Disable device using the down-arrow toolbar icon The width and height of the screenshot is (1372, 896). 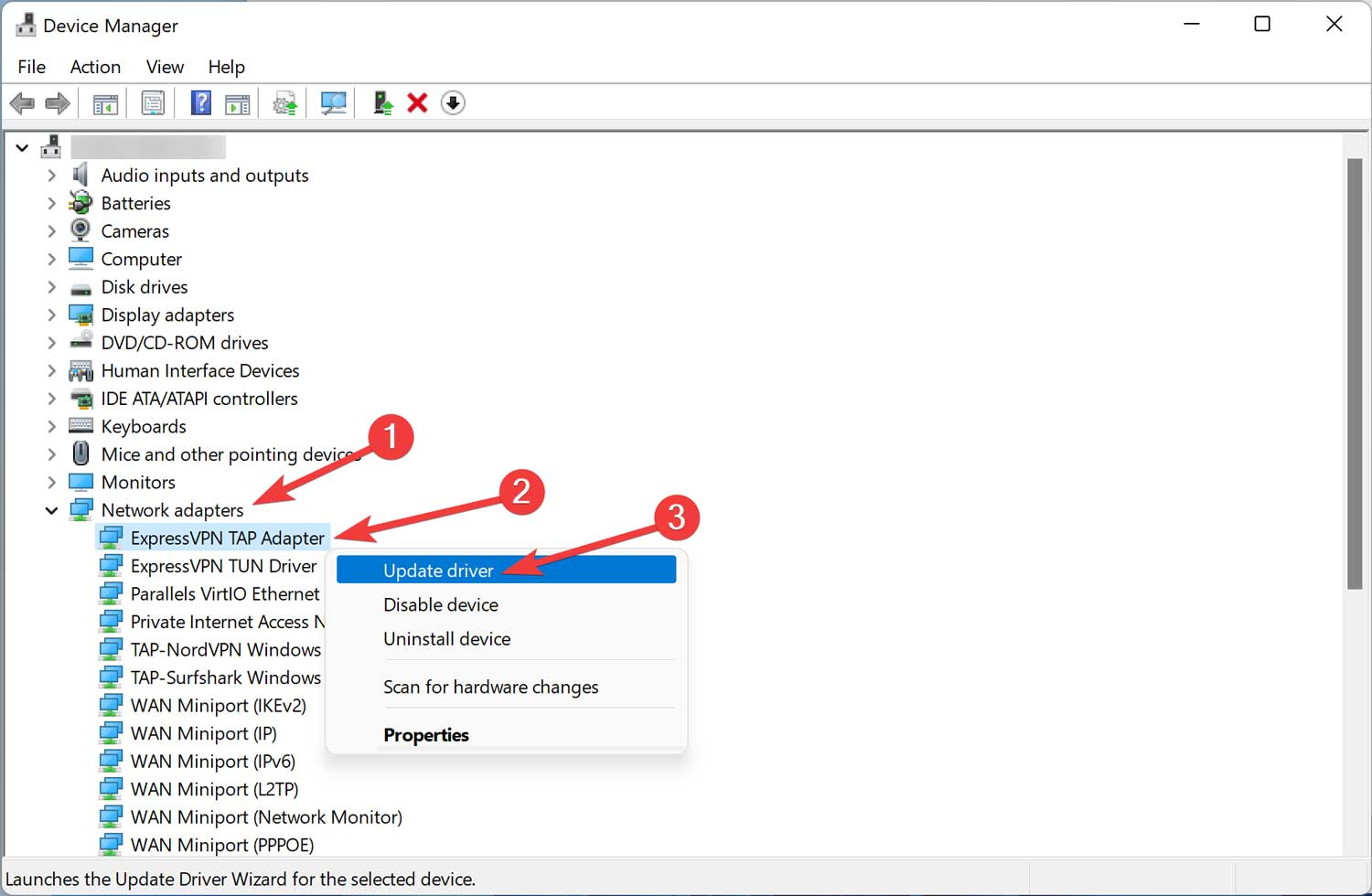[453, 102]
